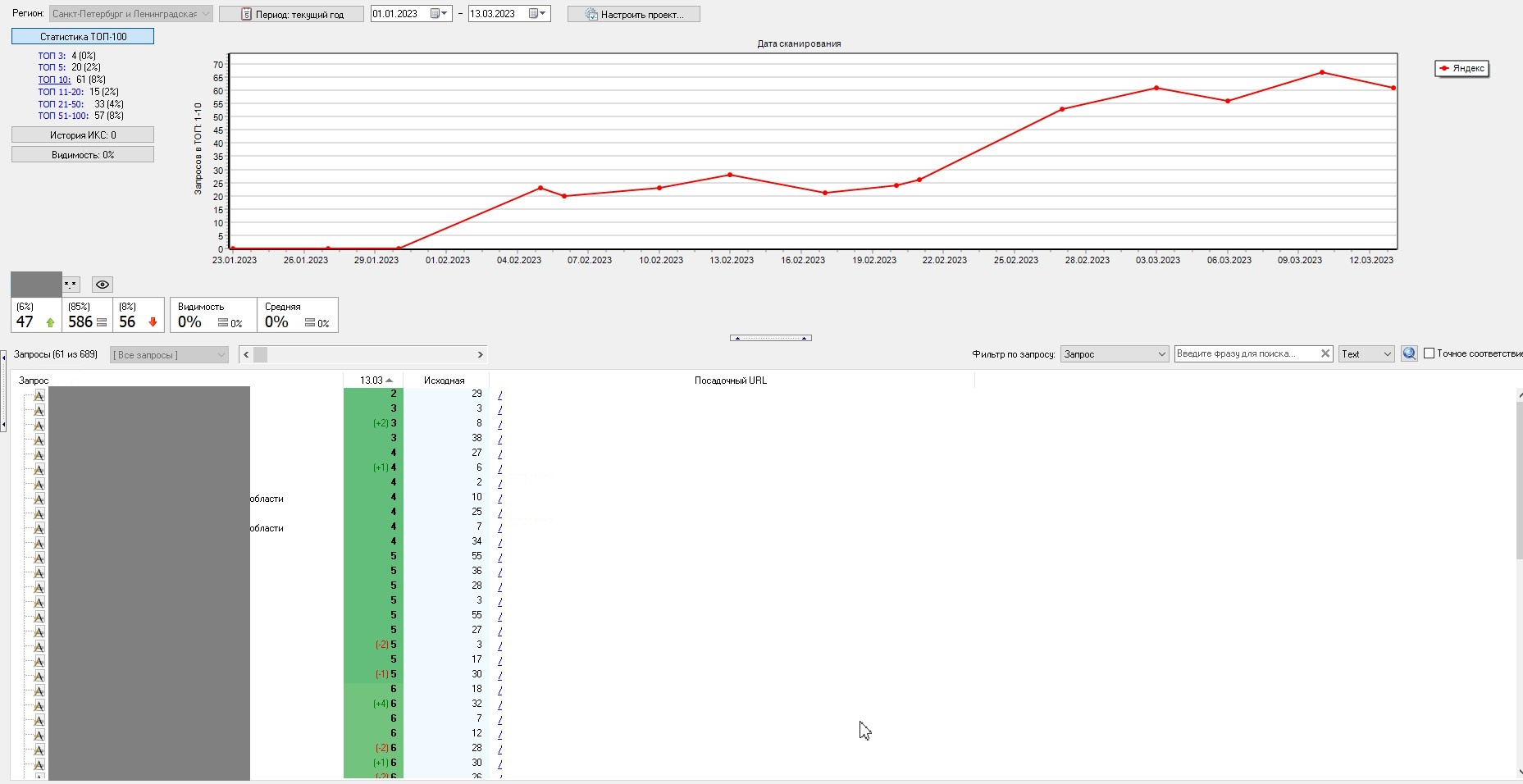This screenshot has width=1523, height=784.
Task: Select the unchanged positions counter 586
Action: tap(87, 315)
